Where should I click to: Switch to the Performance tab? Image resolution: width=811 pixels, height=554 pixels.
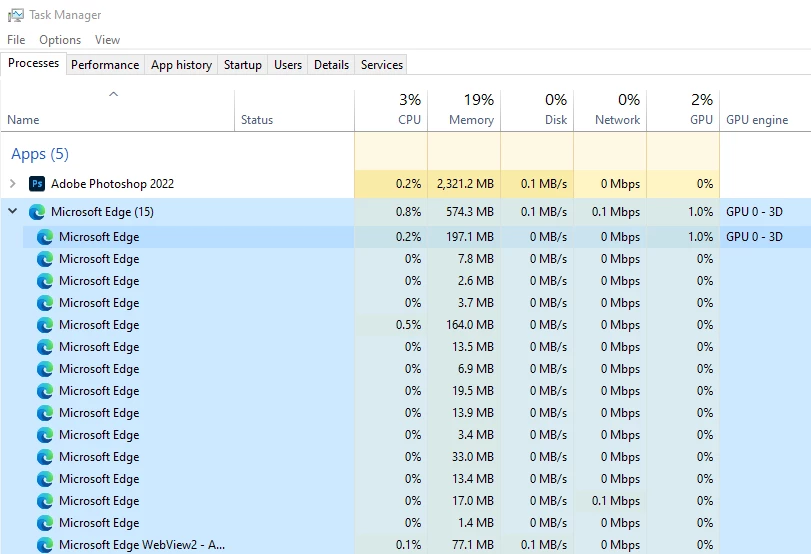(x=105, y=65)
